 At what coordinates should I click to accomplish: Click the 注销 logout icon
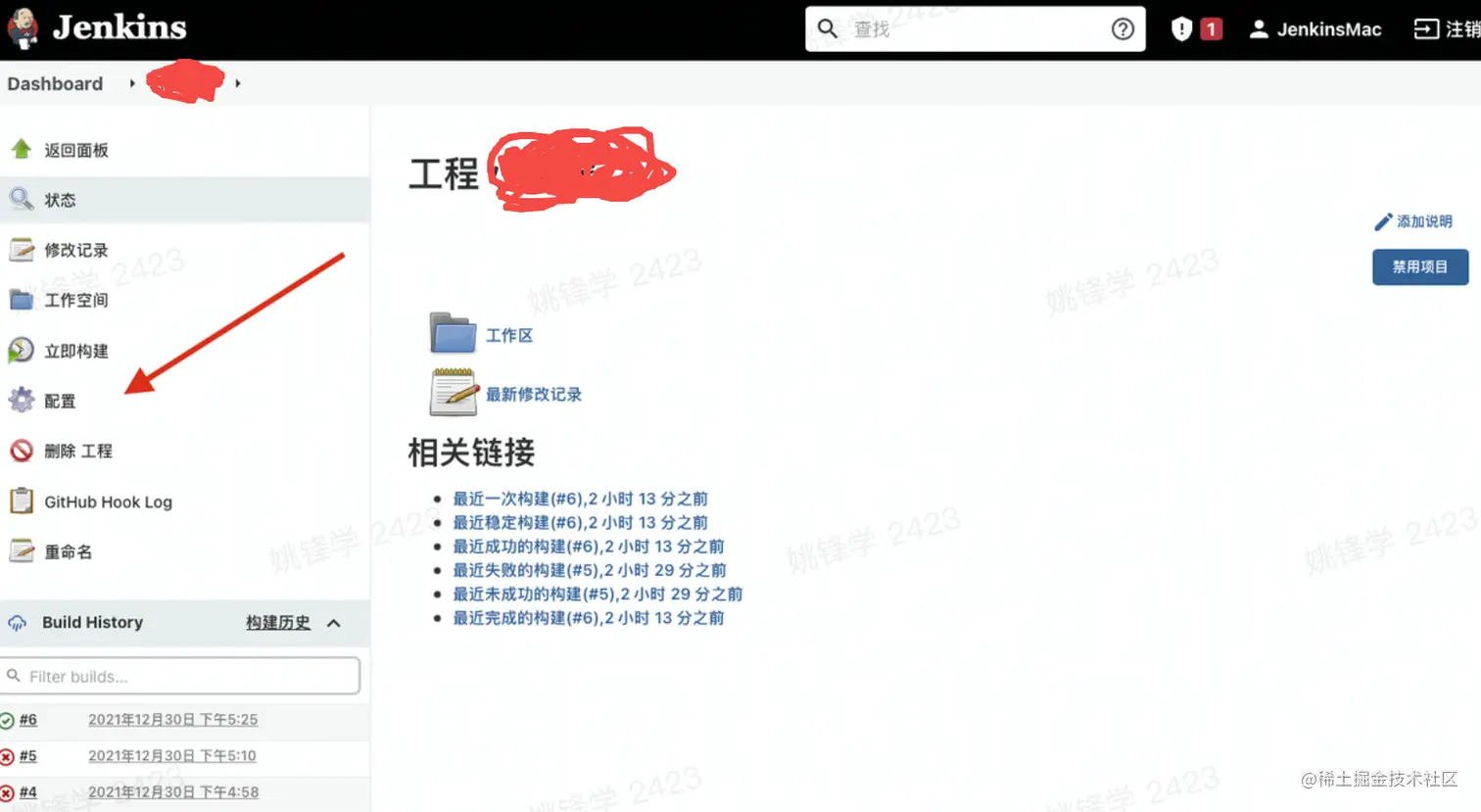tap(1426, 29)
